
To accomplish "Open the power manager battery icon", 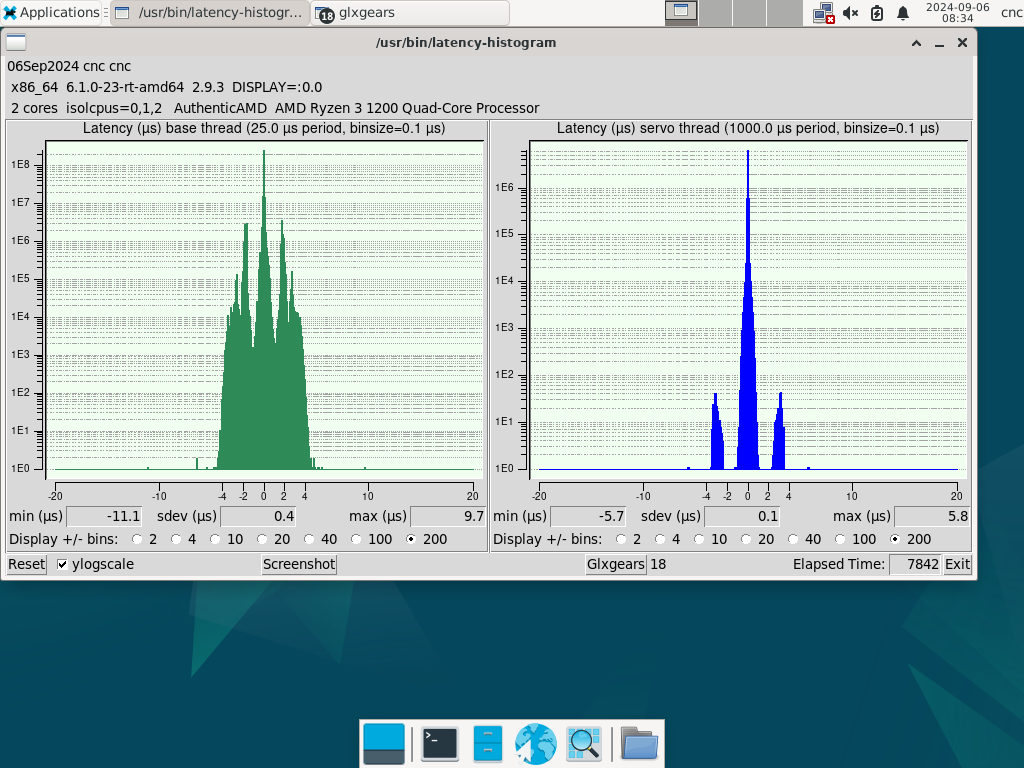I will [x=877, y=13].
